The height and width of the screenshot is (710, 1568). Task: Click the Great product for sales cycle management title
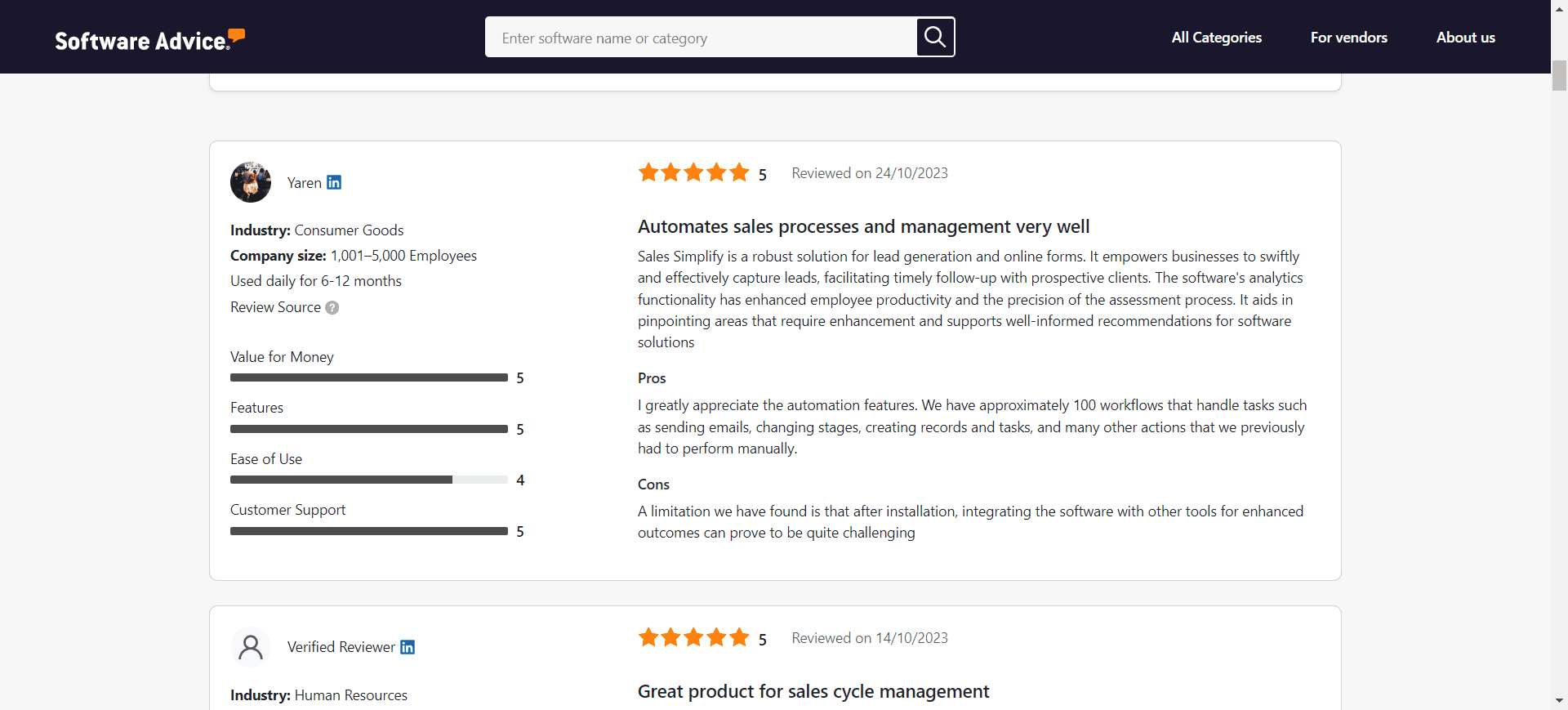point(813,690)
